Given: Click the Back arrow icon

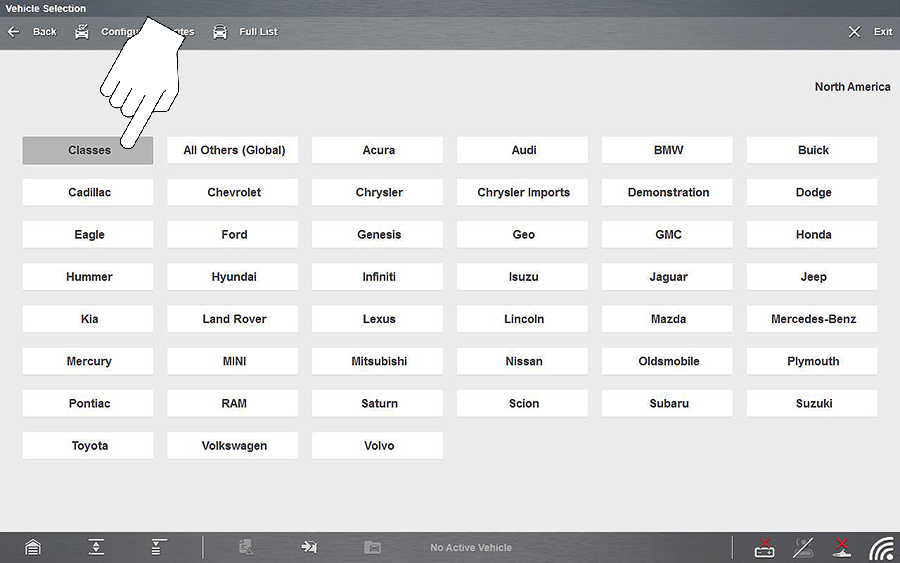Looking at the screenshot, I should [14, 32].
